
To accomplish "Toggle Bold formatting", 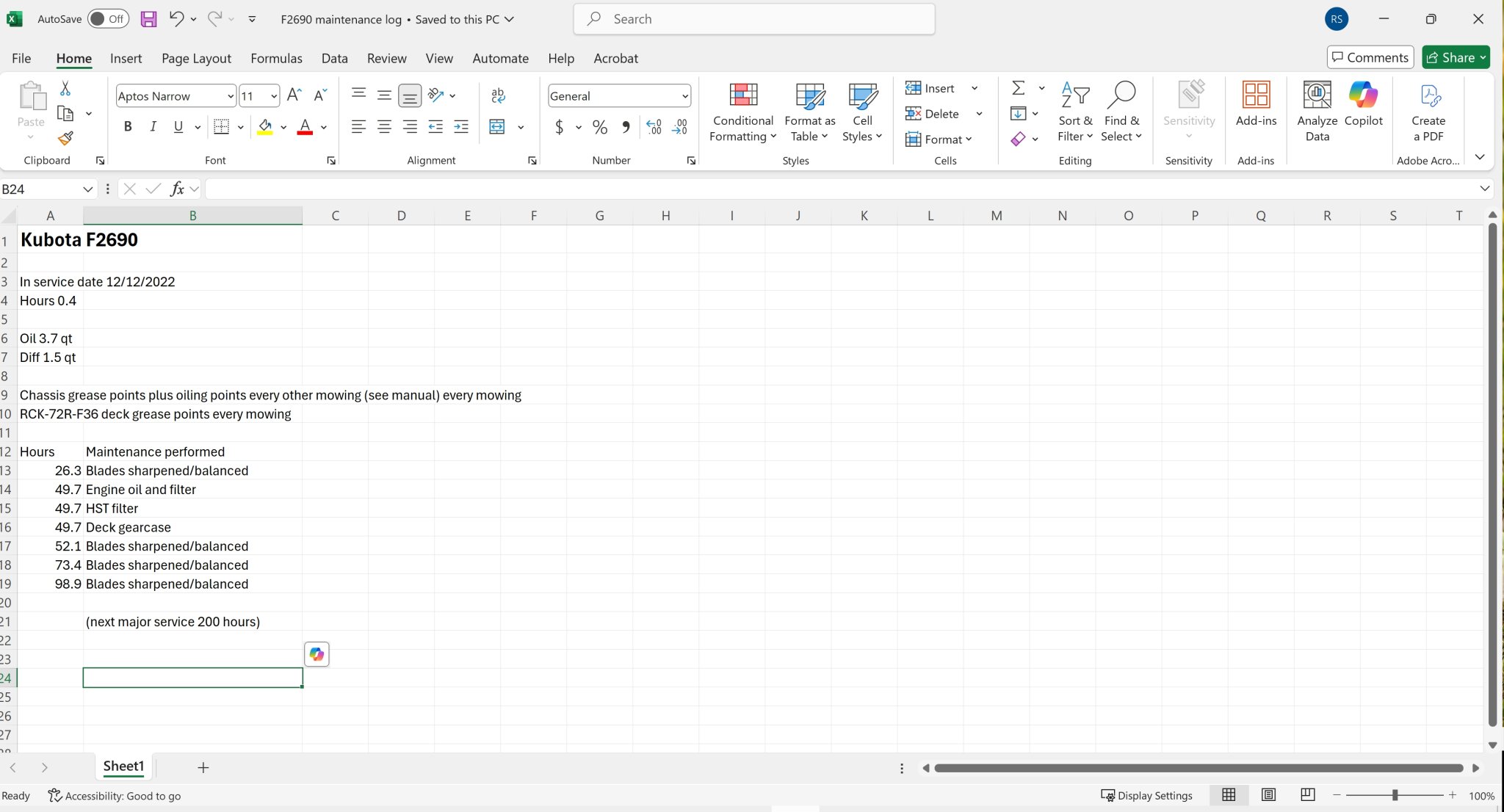I will pyautogui.click(x=128, y=127).
